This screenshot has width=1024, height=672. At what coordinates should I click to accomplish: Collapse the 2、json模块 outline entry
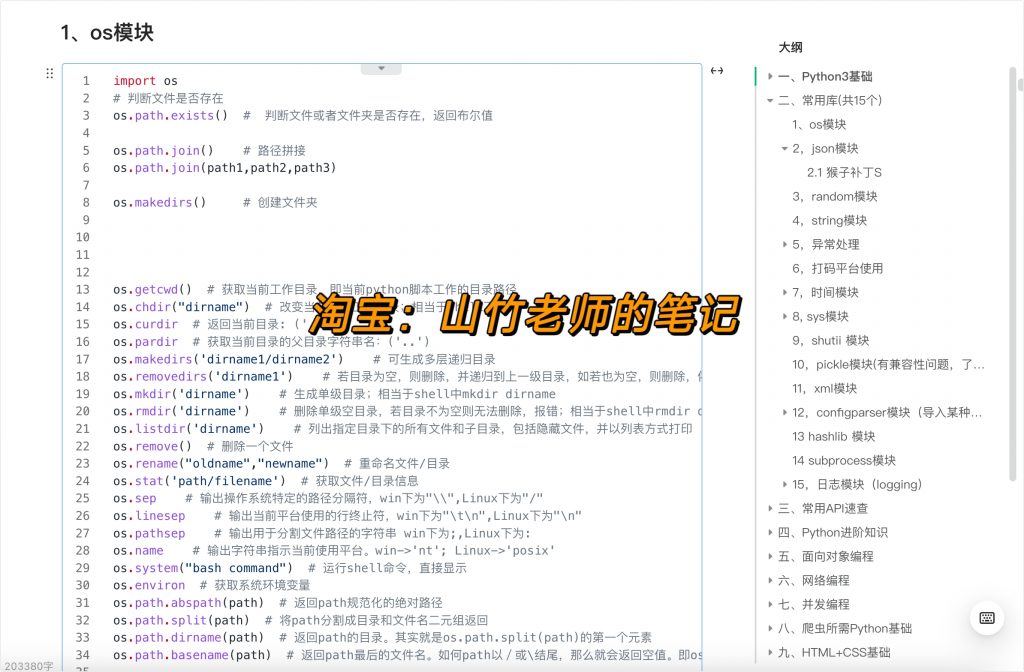click(x=783, y=148)
